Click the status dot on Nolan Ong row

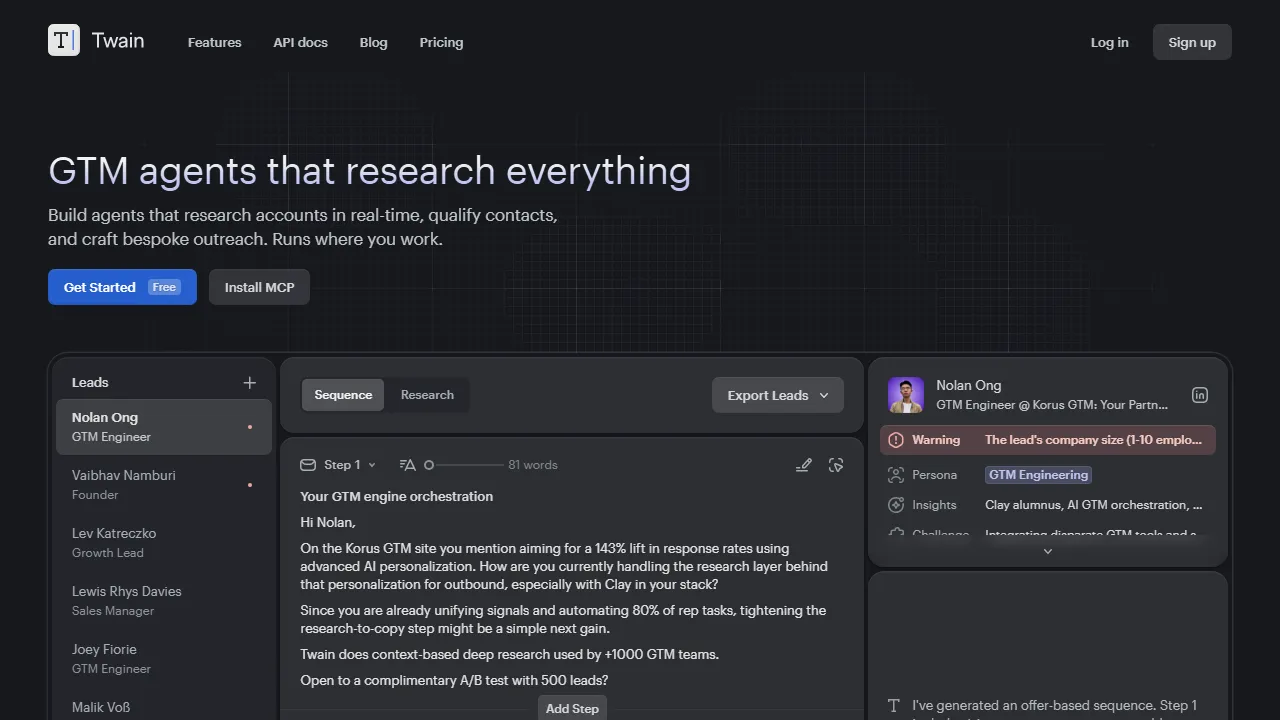[x=250, y=427]
